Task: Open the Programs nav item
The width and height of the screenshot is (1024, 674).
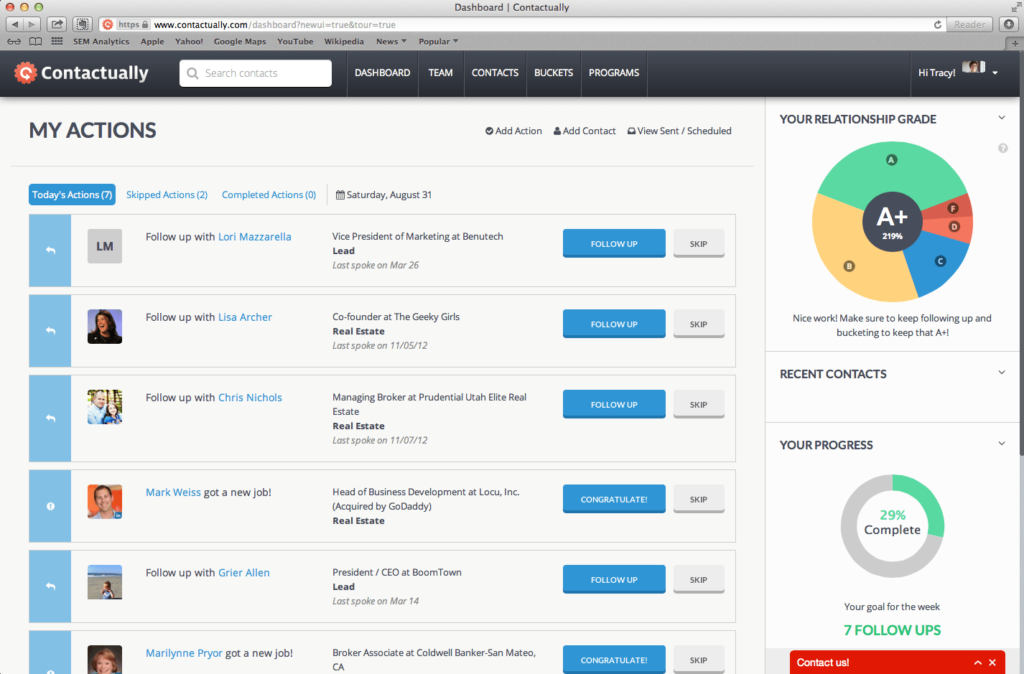Action: click(x=614, y=72)
